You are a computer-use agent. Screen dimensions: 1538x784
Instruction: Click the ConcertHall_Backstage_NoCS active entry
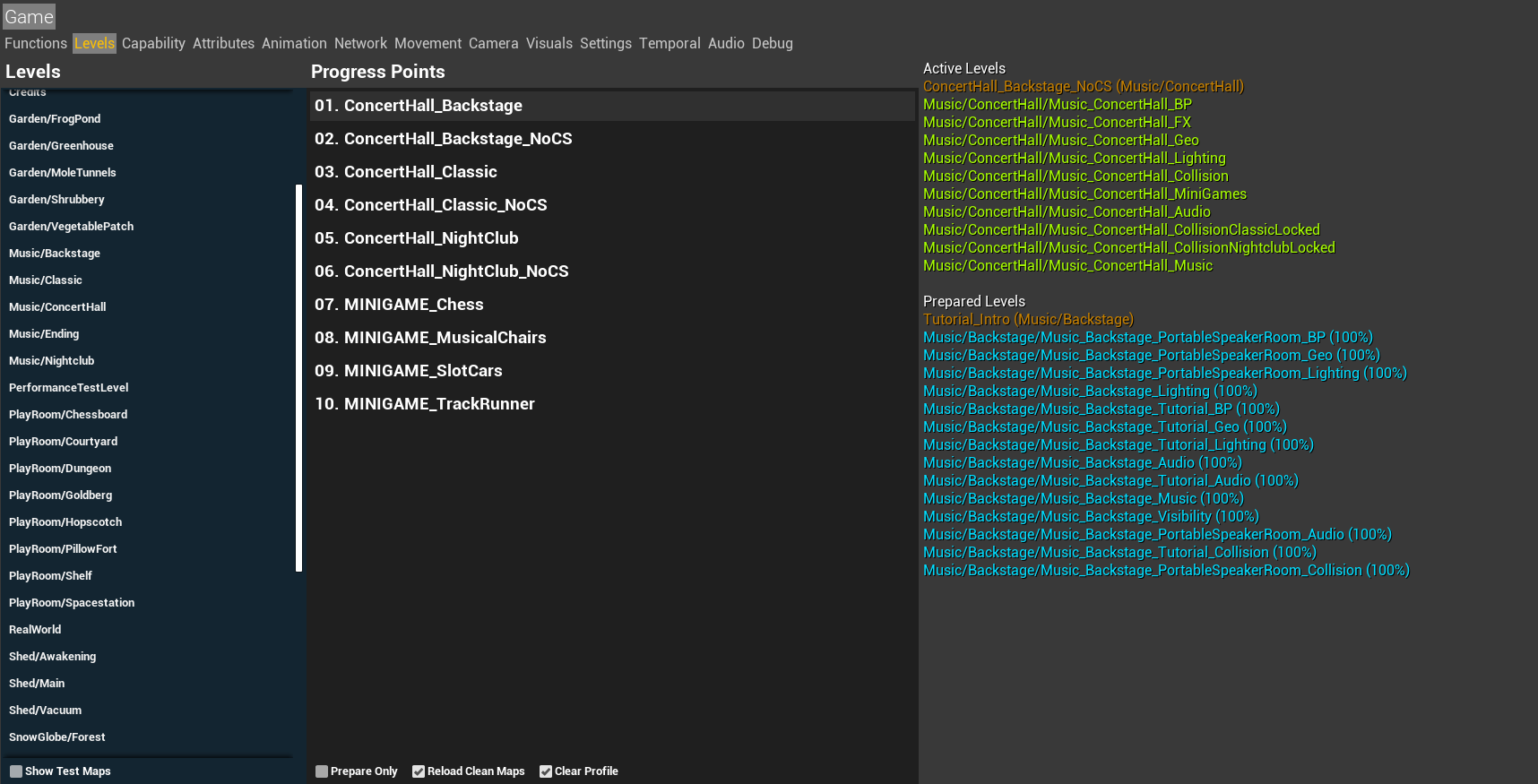click(1084, 86)
